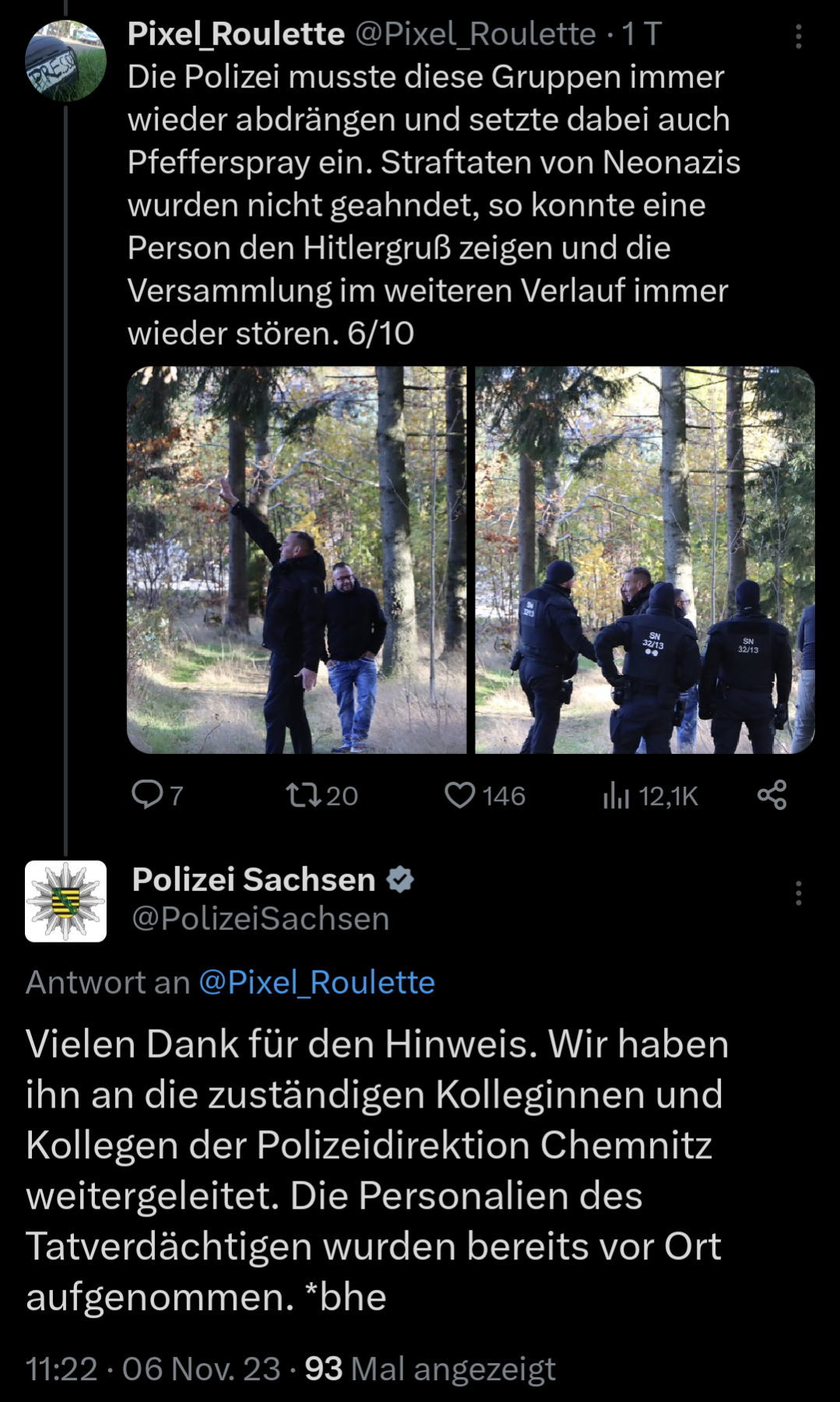Like the Pixel_Roulette tweet with heart icon
Screen dimensions: 840x1402
pyautogui.click(x=459, y=795)
